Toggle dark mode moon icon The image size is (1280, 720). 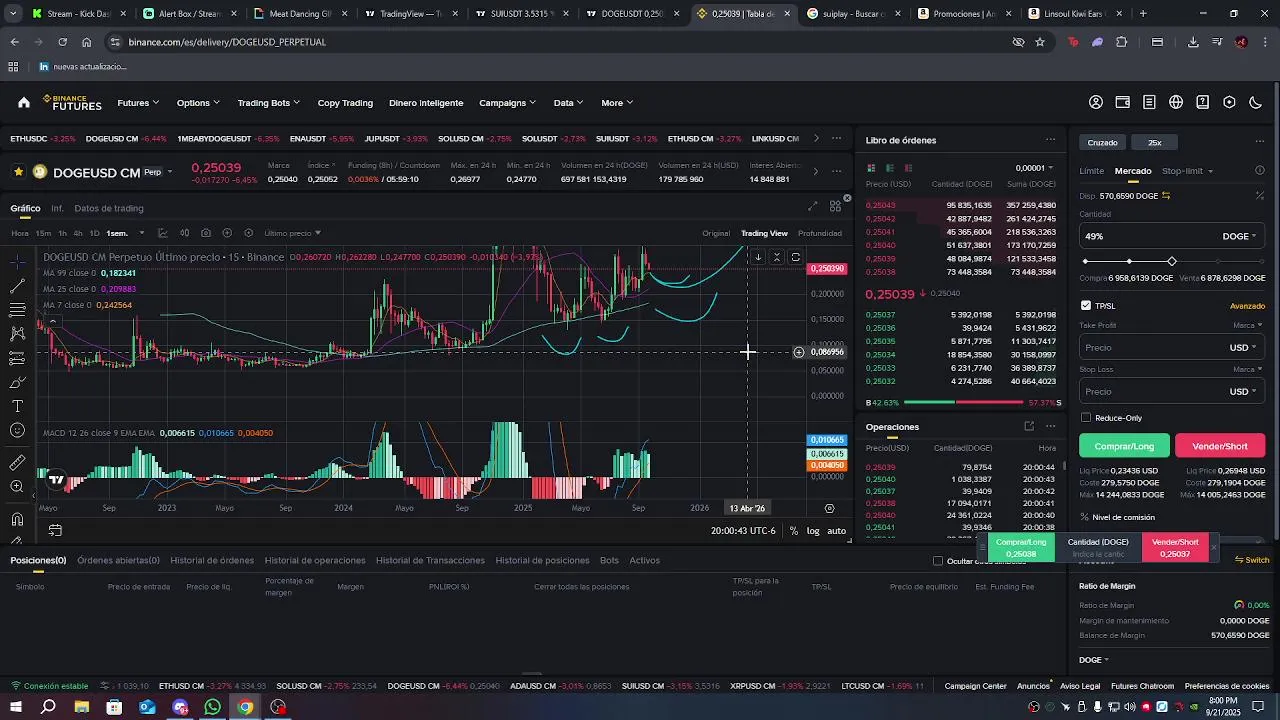click(x=1256, y=102)
